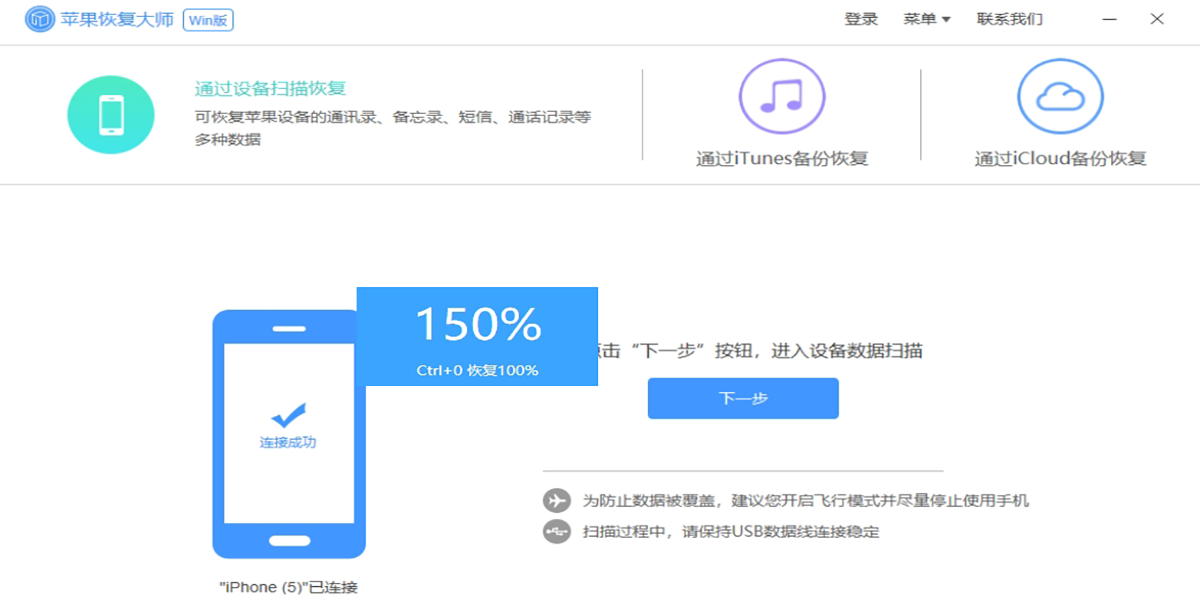
Task: Open the 菜单 dropdown menu
Action: [x=926, y=19]
